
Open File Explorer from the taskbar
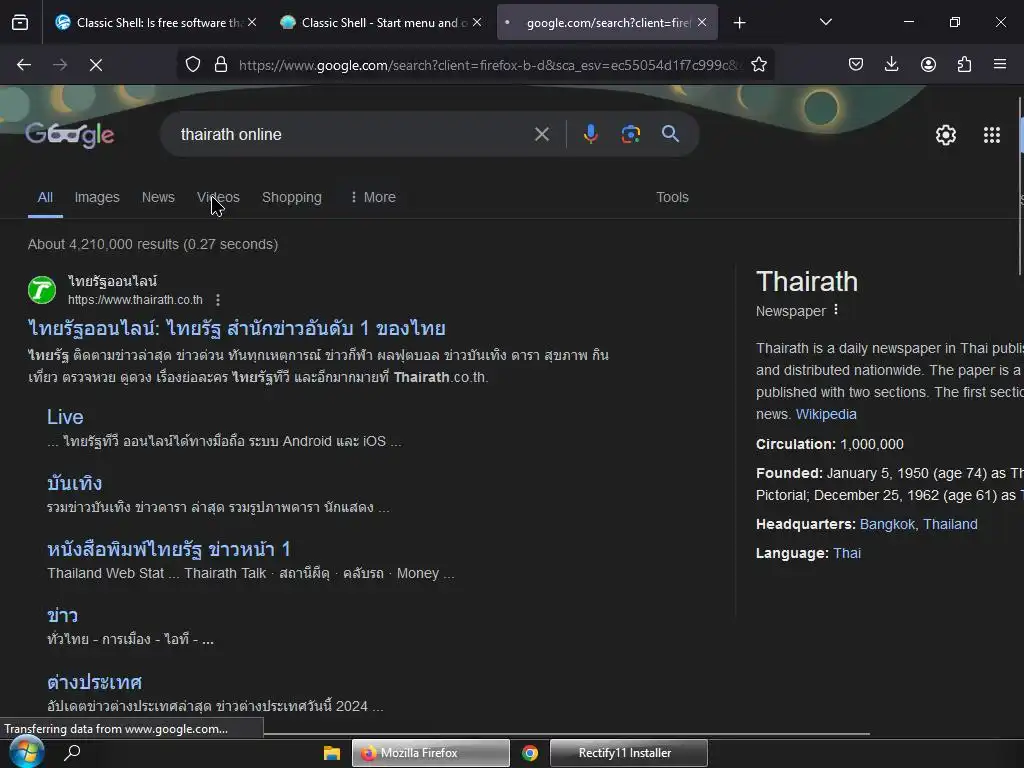pos(332,753)
